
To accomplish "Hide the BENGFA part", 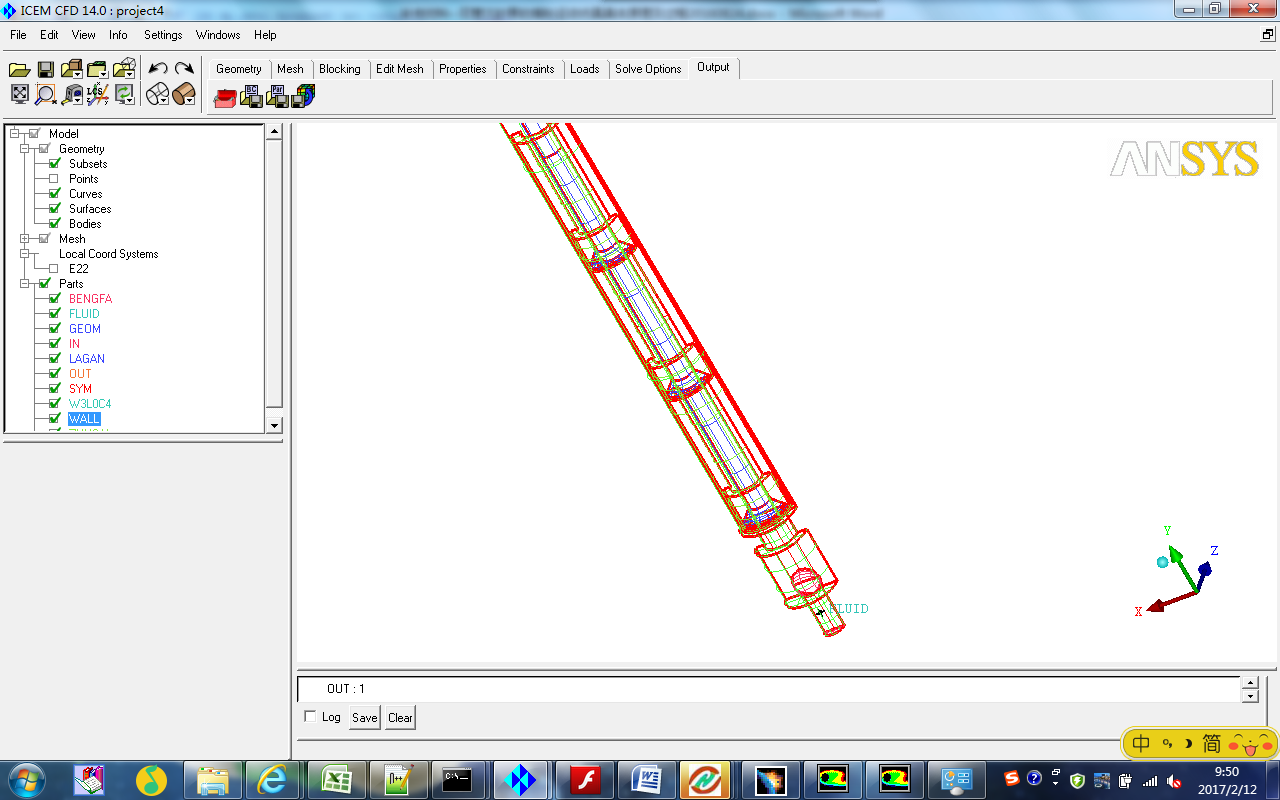I will [x=55, y=299].
